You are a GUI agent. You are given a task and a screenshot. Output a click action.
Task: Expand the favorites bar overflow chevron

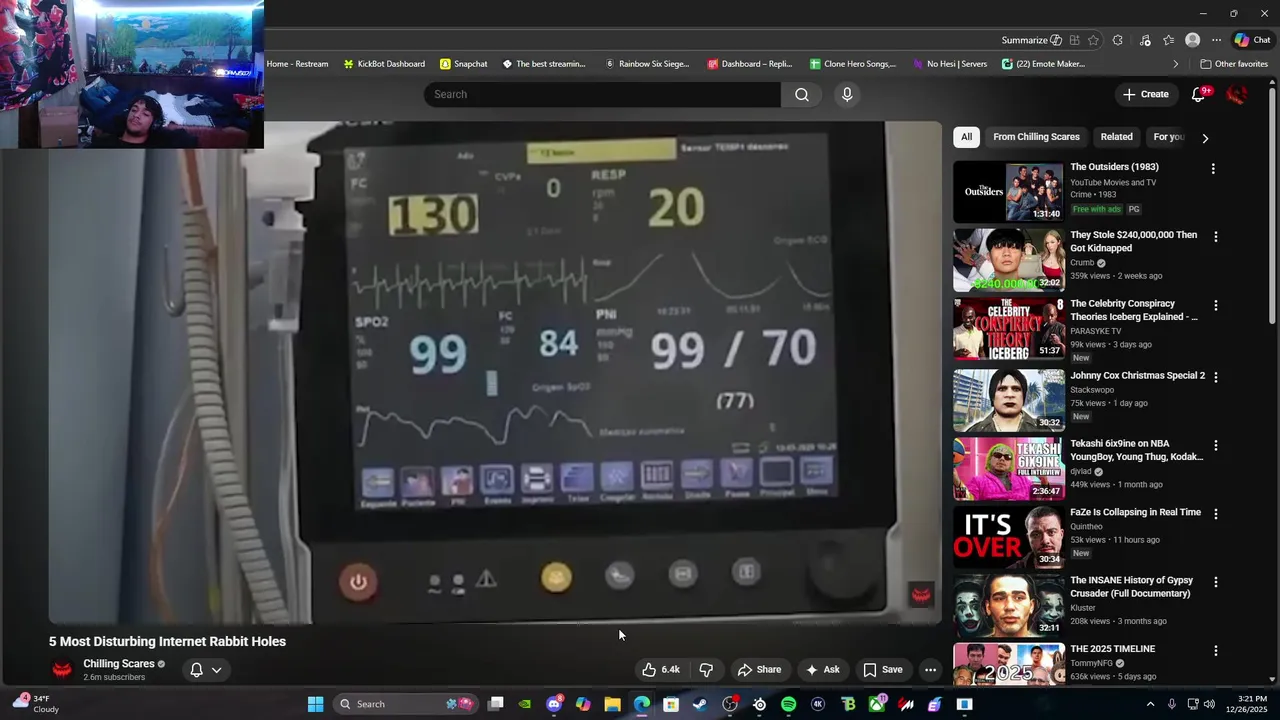pos(1175,64)
